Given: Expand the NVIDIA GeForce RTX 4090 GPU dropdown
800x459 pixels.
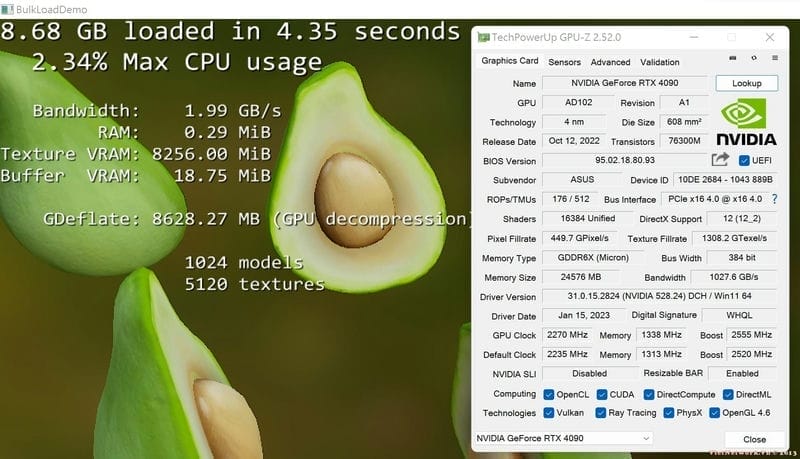Looking at the screenshot, I should (x=645, y=438).
